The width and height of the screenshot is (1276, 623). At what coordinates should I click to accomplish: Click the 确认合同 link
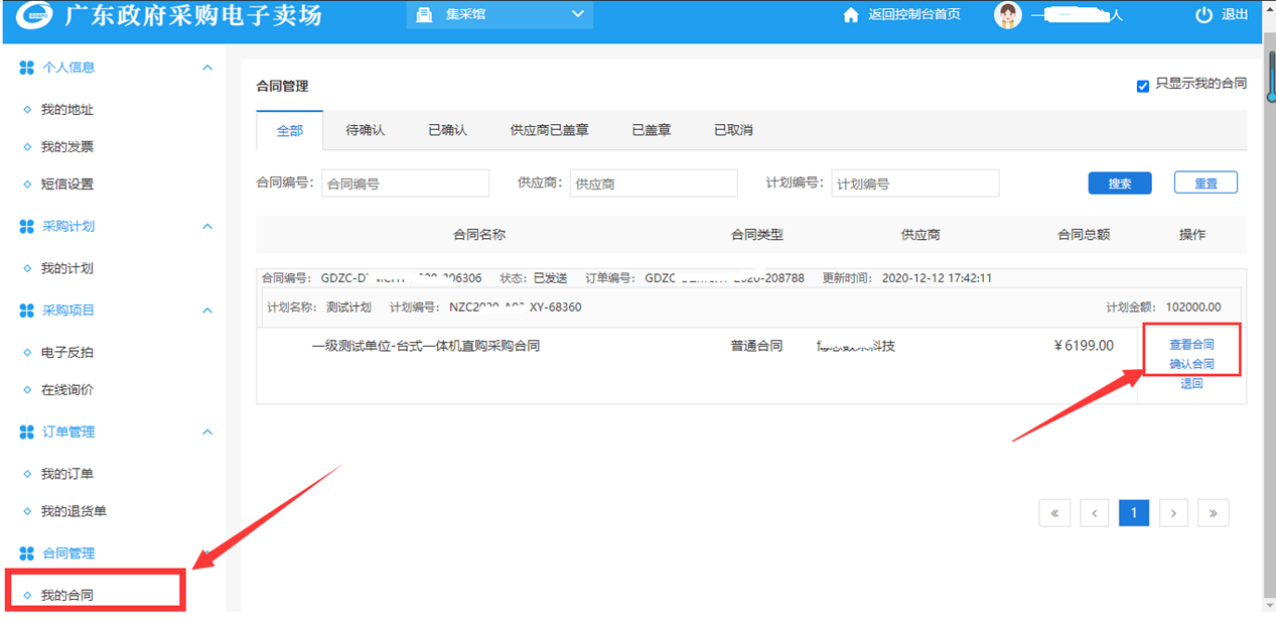pyautogui.click(x=1191, y=364)
